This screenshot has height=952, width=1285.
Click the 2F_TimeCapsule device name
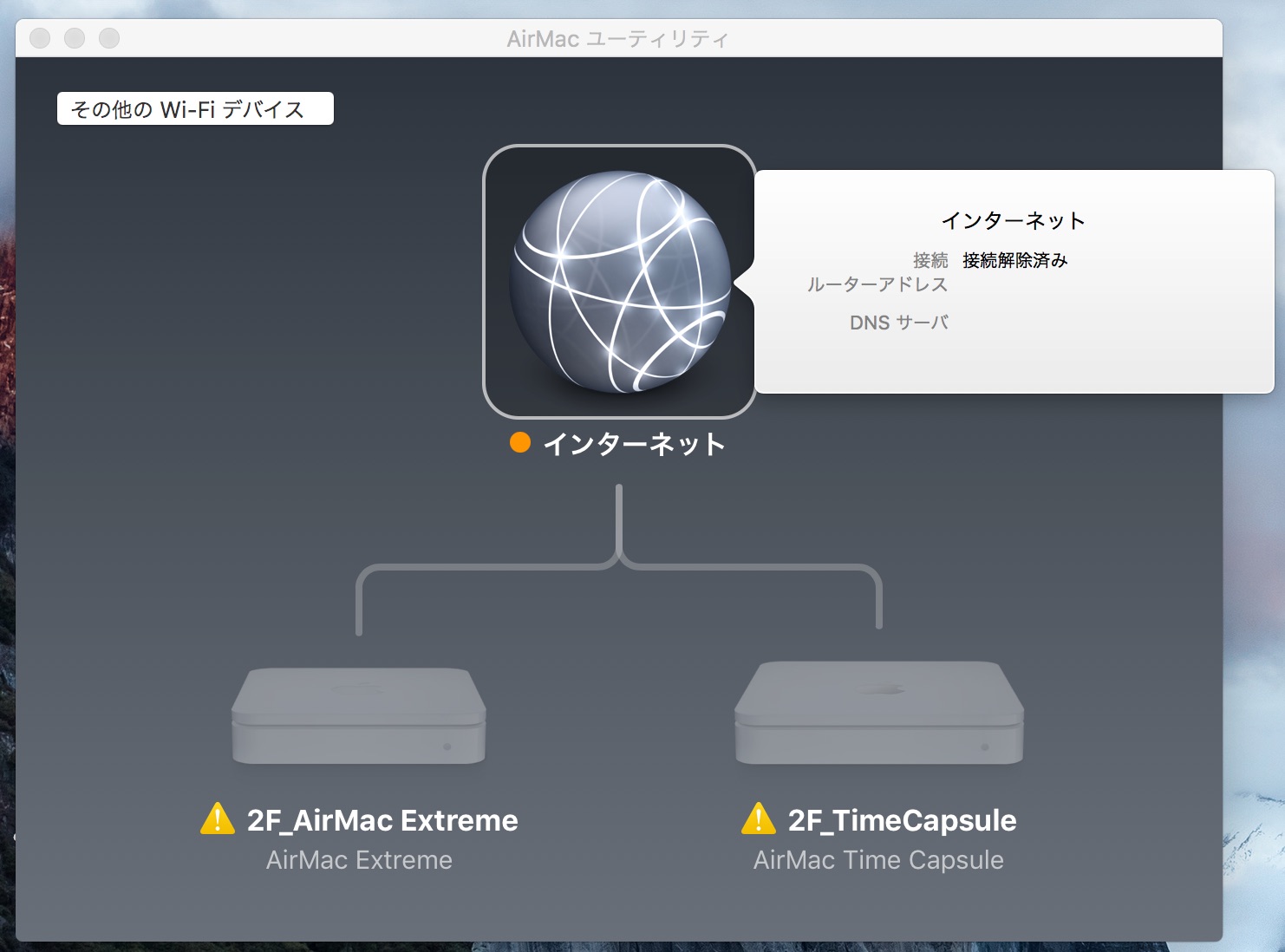click(x=902, y=820)
